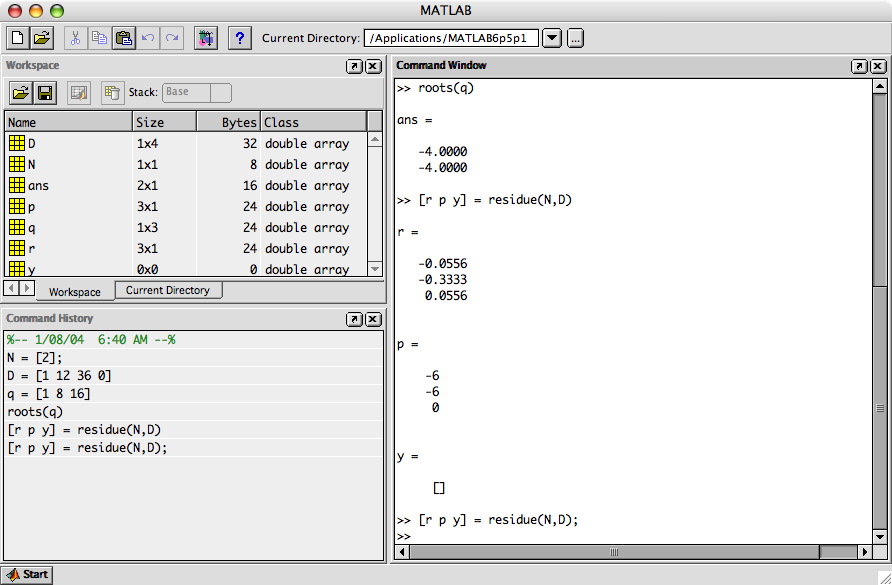The image size is (892, 585).
Task: Click the Start button
Action: point(27,574)
